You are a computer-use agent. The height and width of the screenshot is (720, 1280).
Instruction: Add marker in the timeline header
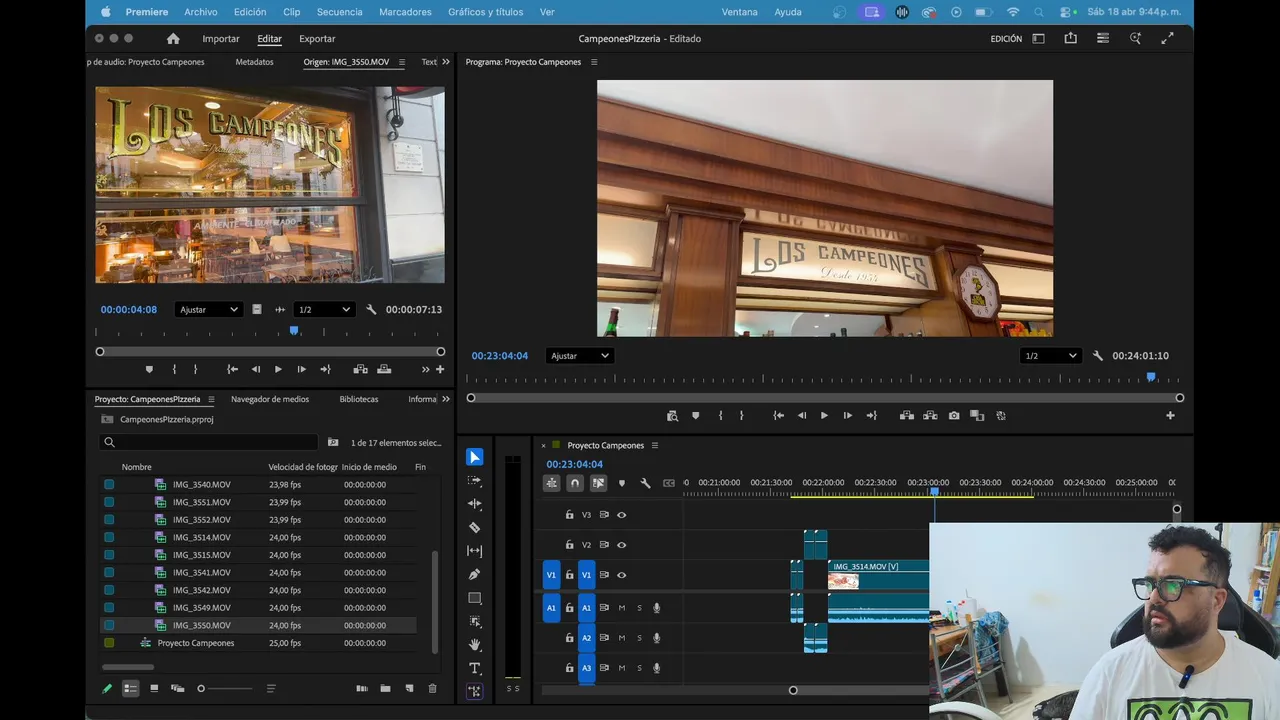point(621,483)
